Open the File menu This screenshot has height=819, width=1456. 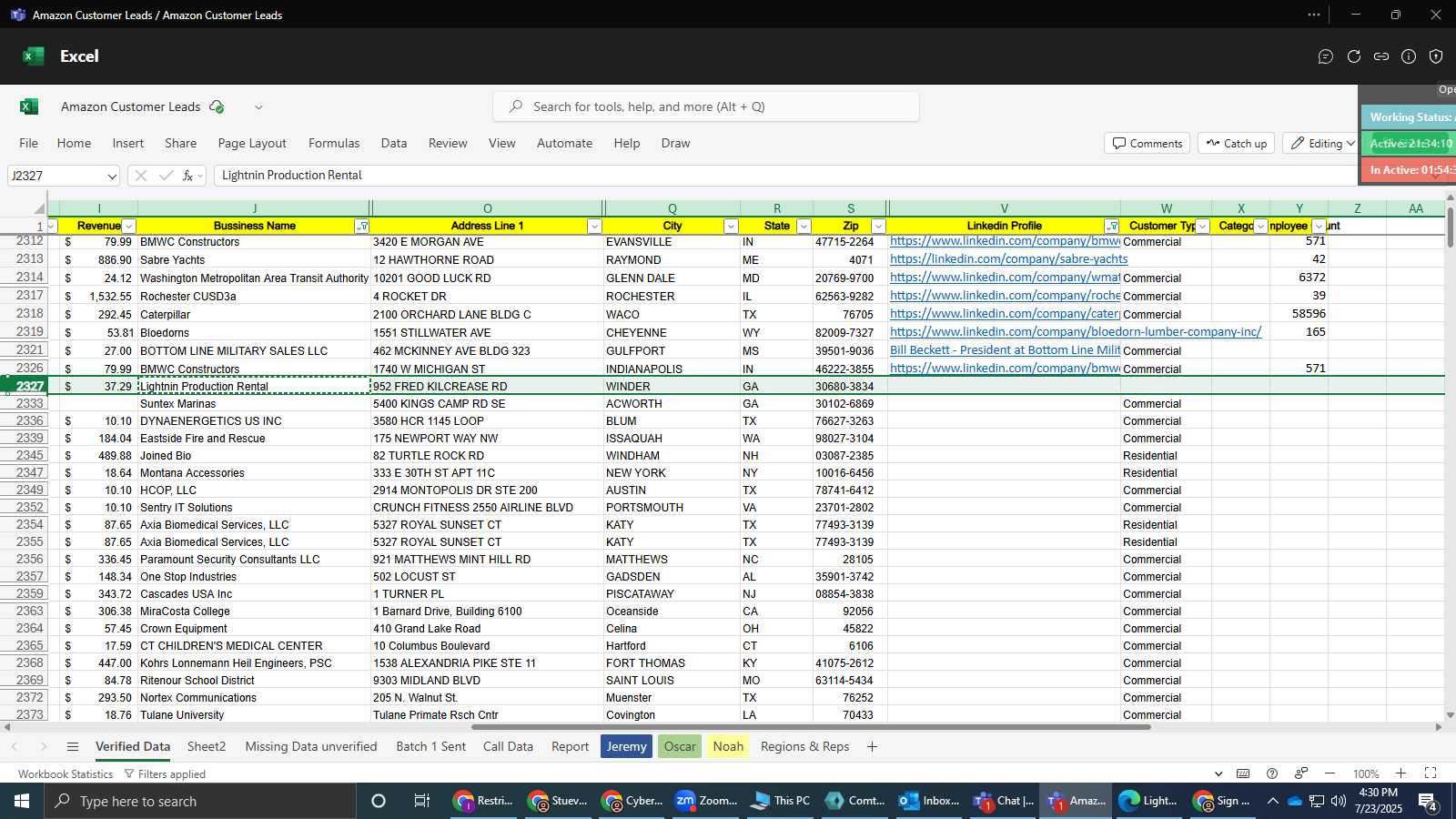[x=29, y=143]
